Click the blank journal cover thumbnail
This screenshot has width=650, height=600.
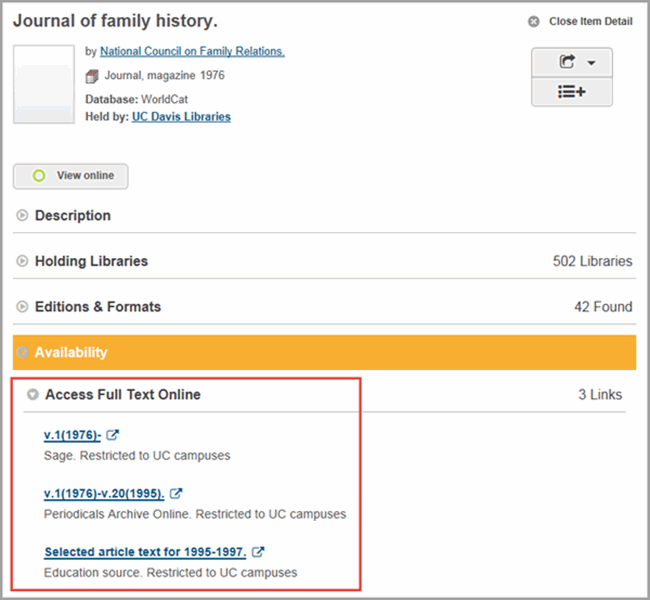point(44,84)
